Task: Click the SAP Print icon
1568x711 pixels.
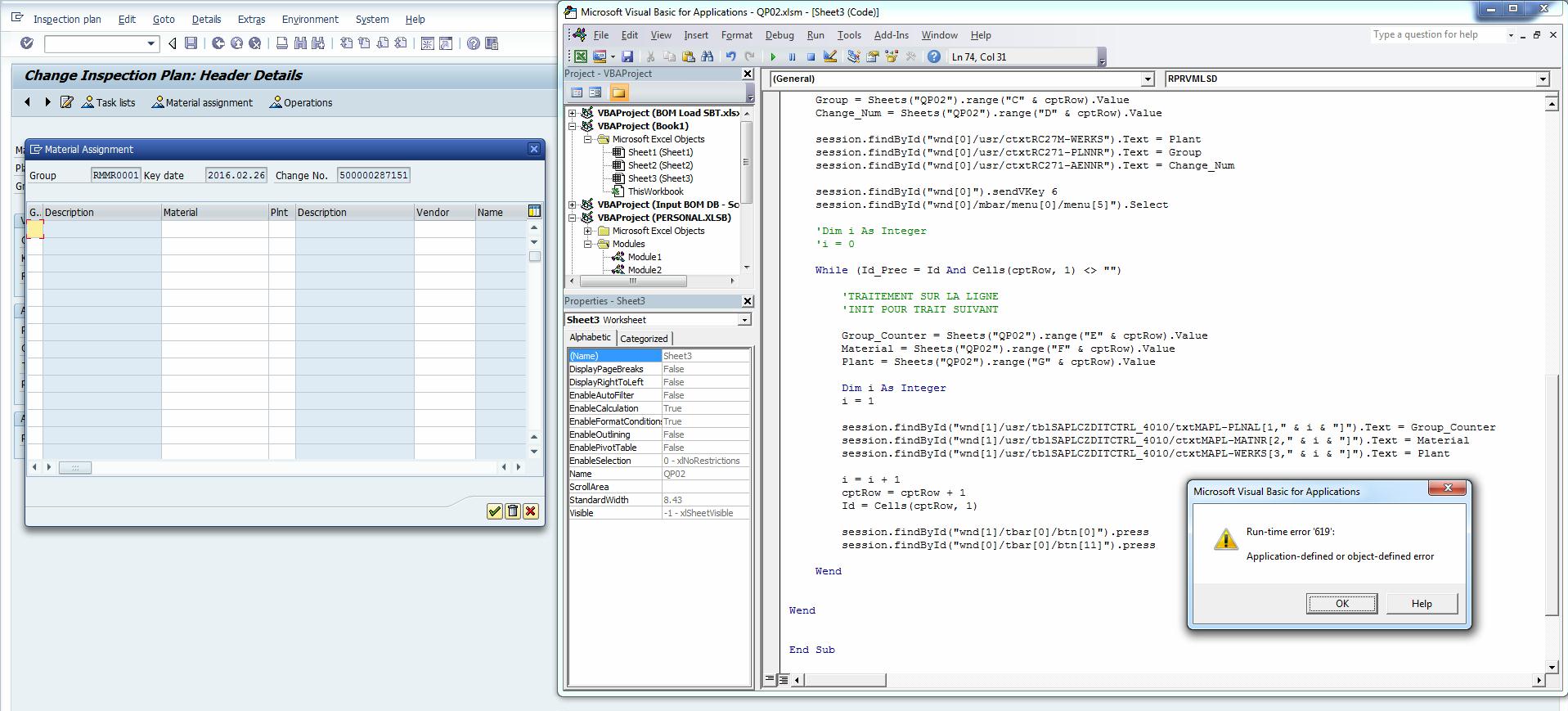Action: click(282, 43)
